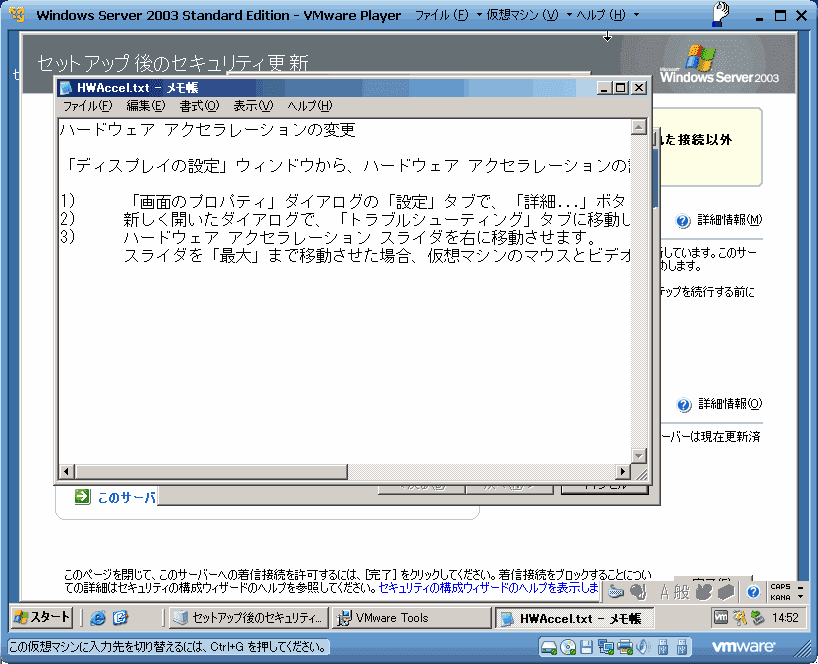Click the IME input mode 'A' icon
This screenshot has width=818, height=664.
pos(664,592)
